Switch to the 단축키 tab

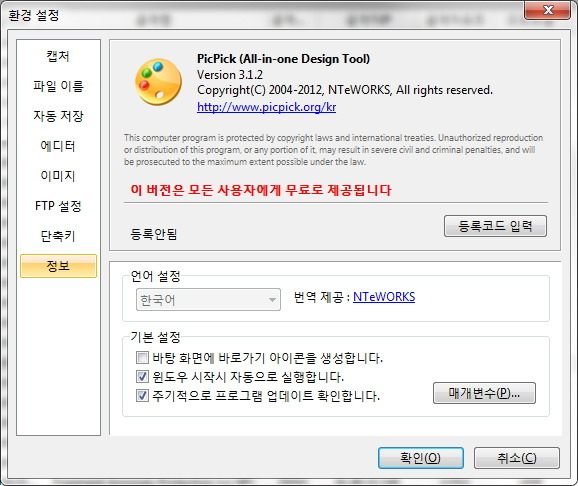(x=58, y=236)
